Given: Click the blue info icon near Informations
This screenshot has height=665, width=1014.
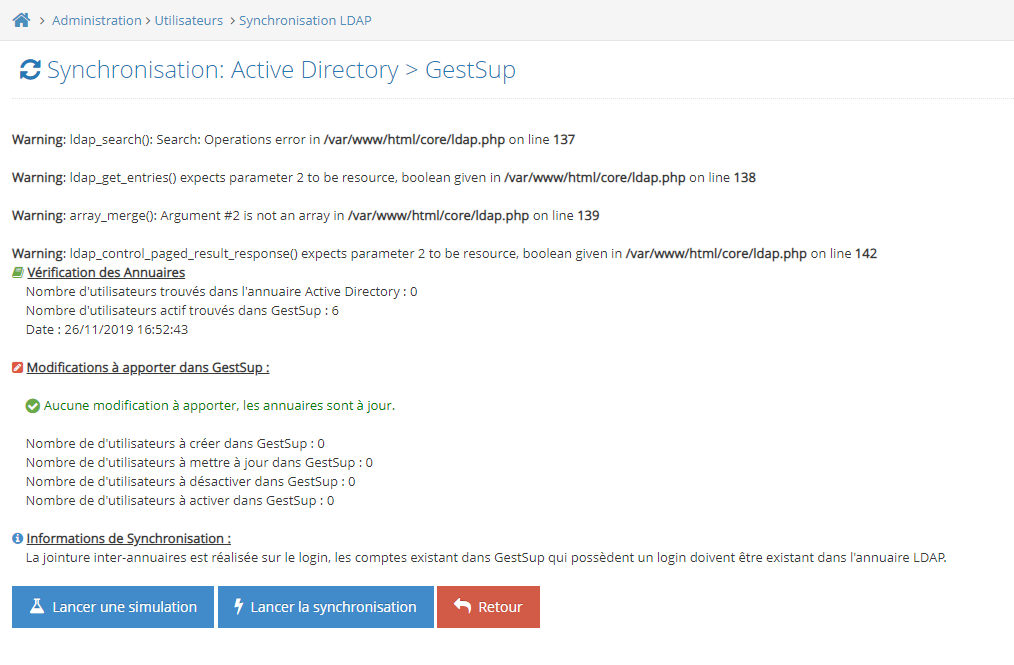Looking at the screenshot, I should click(x=17, y=539).
